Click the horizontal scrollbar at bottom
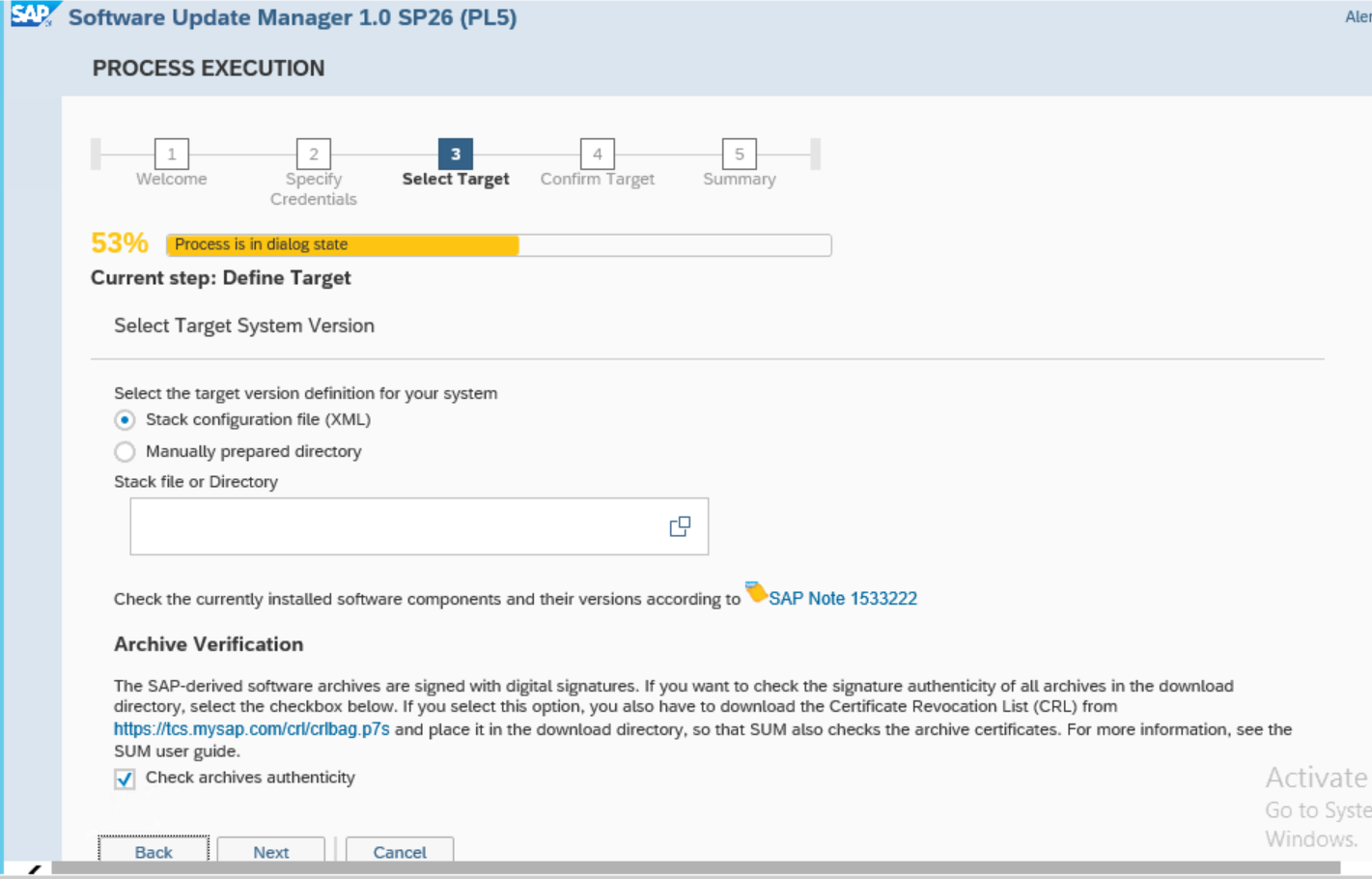 (695, 868)
